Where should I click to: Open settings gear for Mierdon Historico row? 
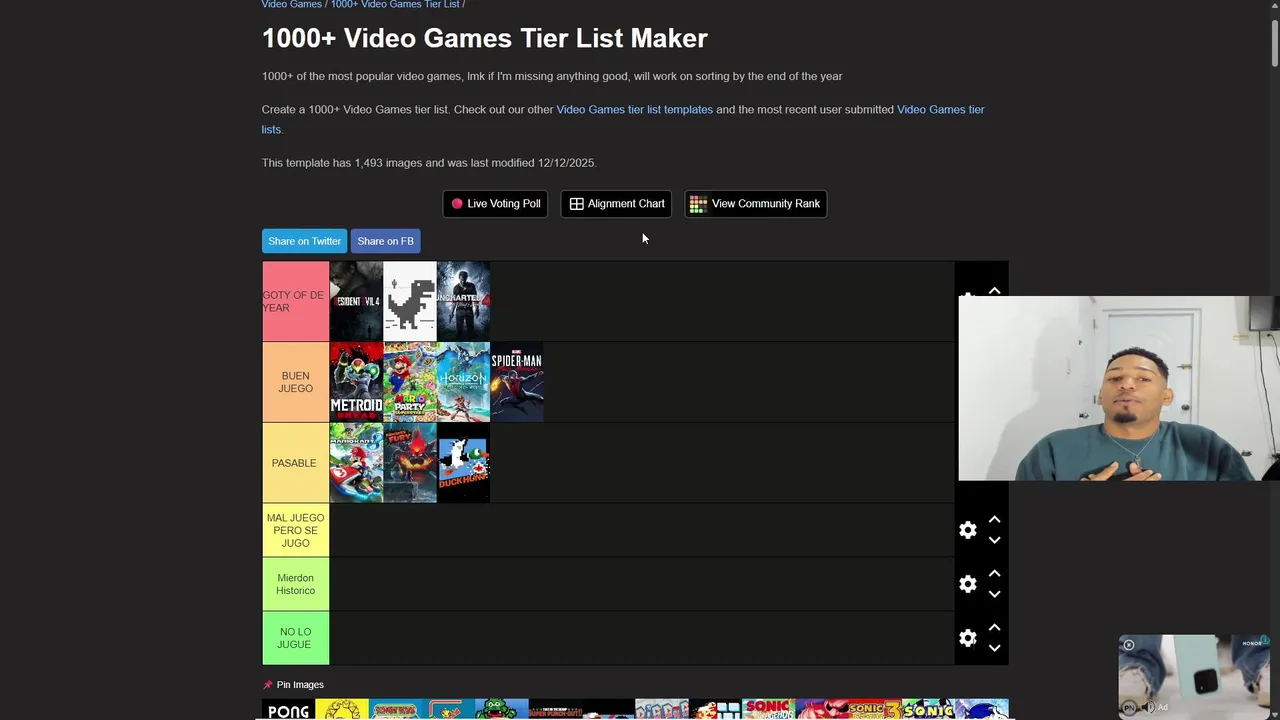[967, 584]
